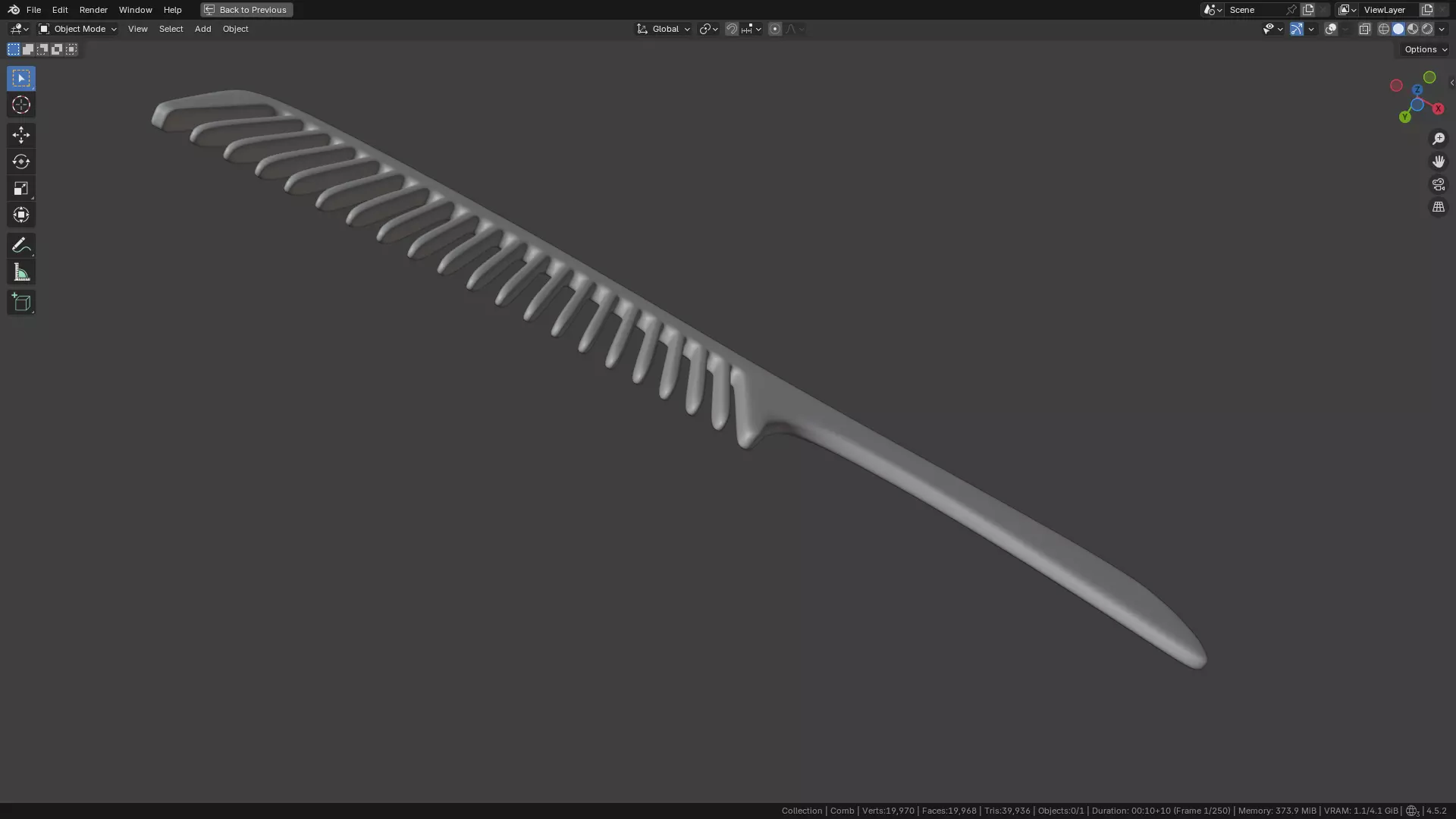Click the blue Z axis gizmo ball

coord(1417,89)
